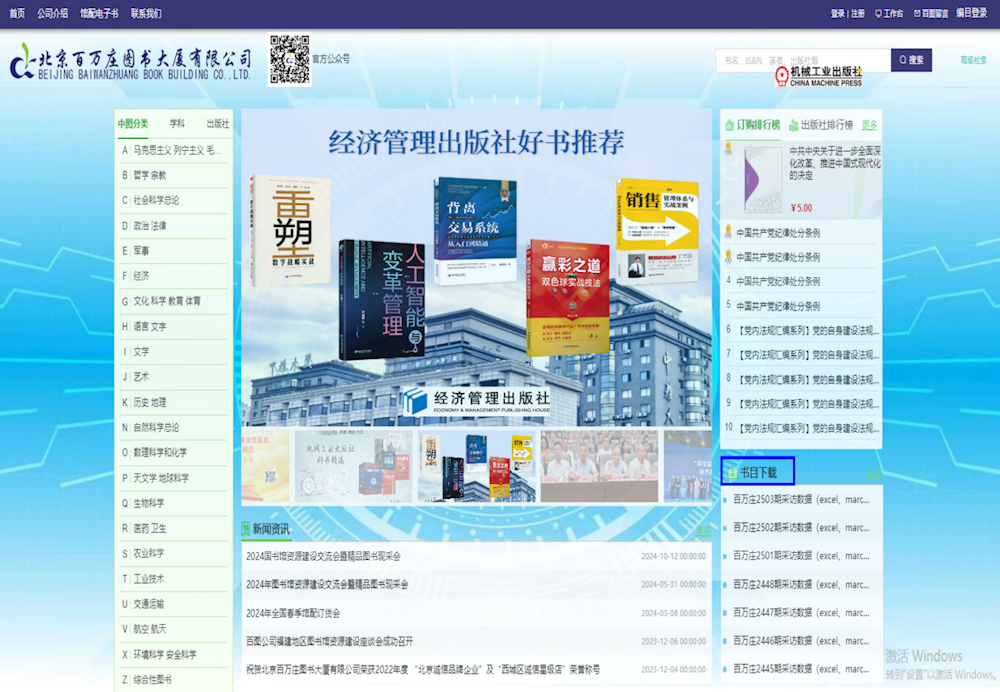
Task: Open rank 4 中国共产党纪律处分条例
Action: tap(778, 281)
